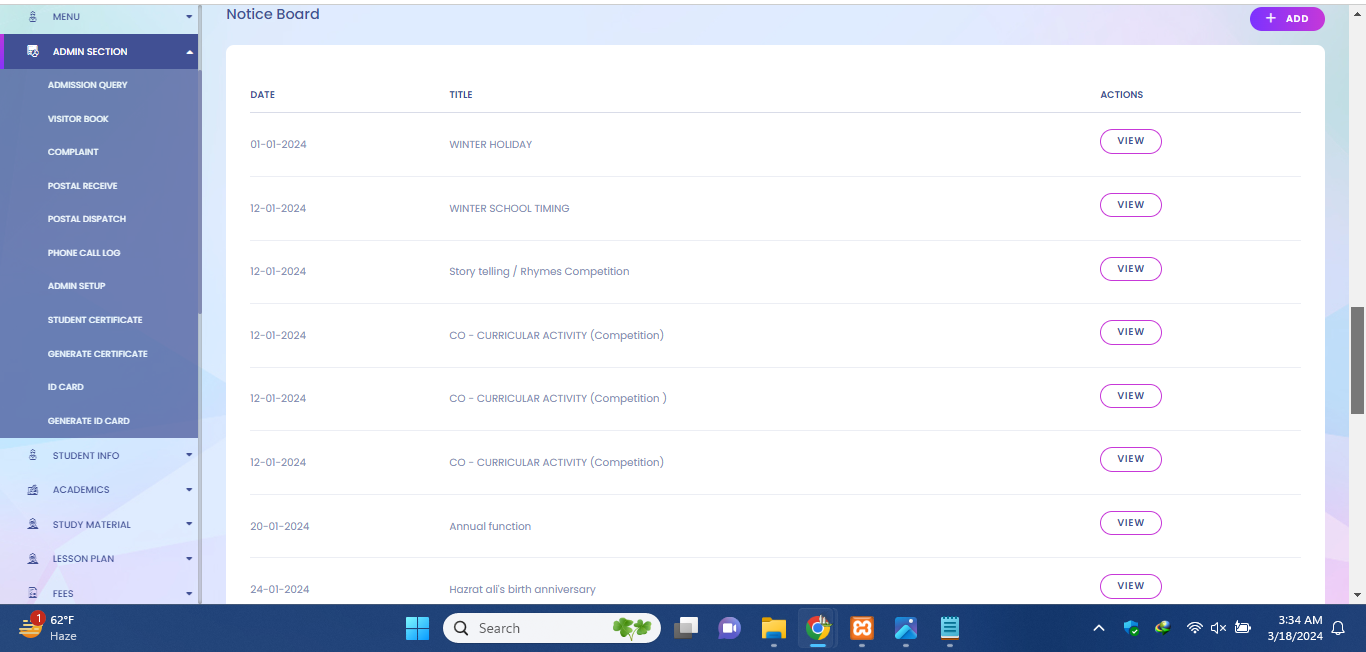Click the Academics sidebar icon
This screenshot has width=1366, height=652.
tap(33, 490)
